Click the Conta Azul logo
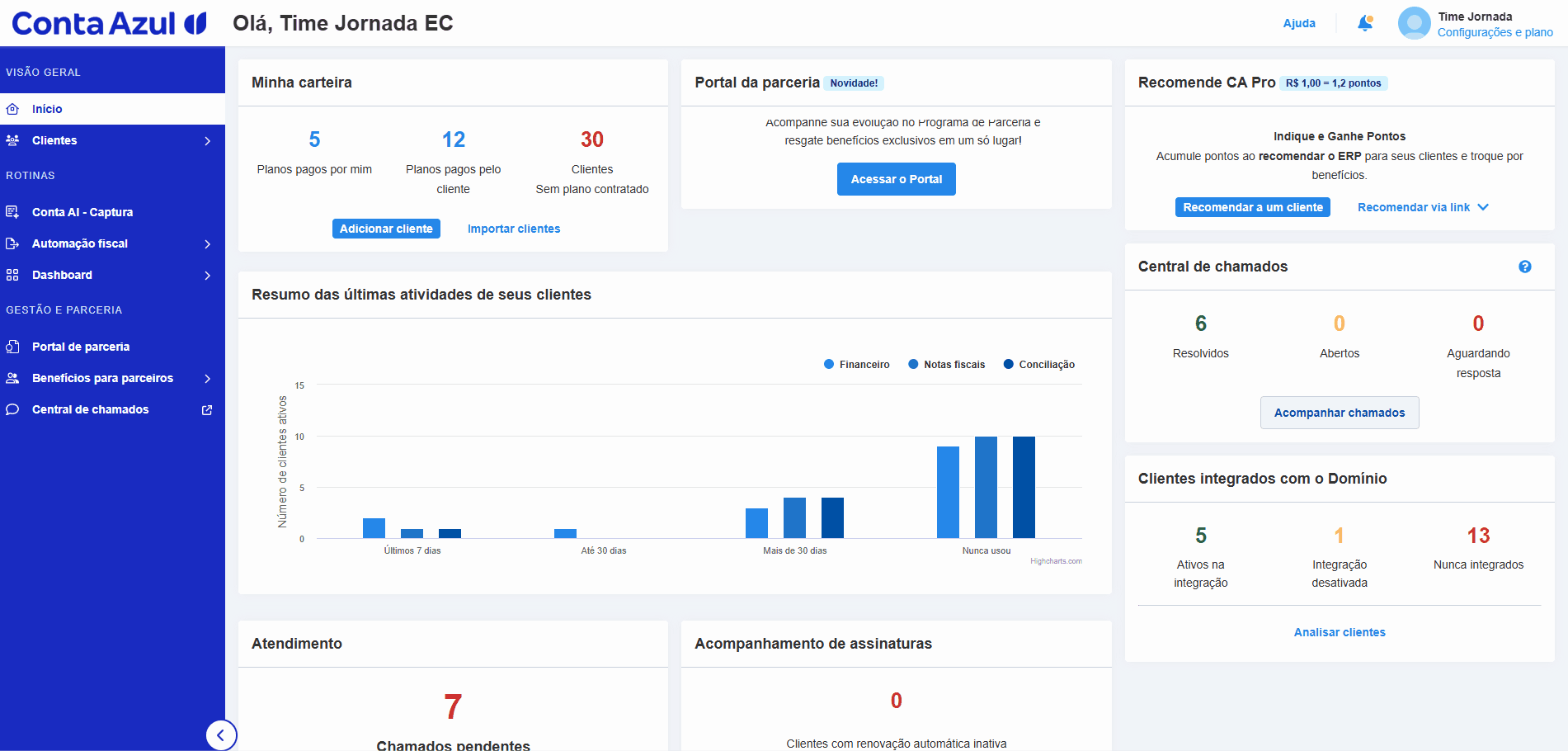The image size is (1568, 751). 109,23
